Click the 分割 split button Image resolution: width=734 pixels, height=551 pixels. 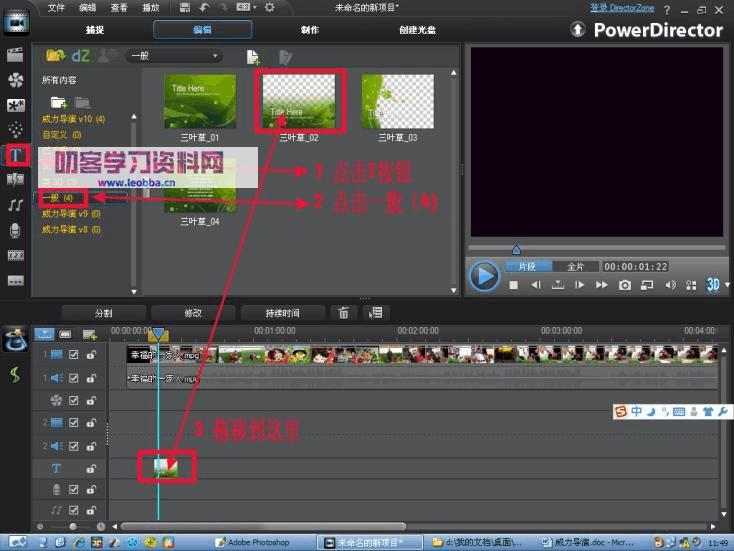point(103,313)
